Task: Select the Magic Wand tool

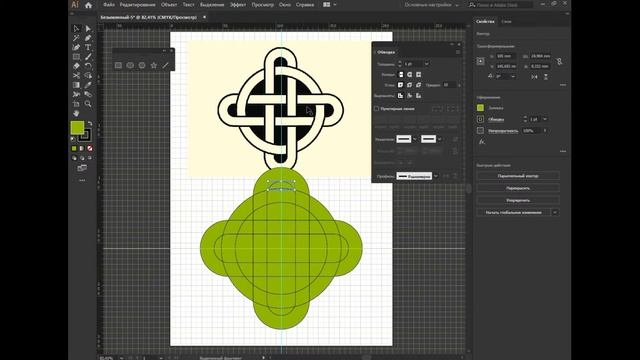Action: click(76, 38)
